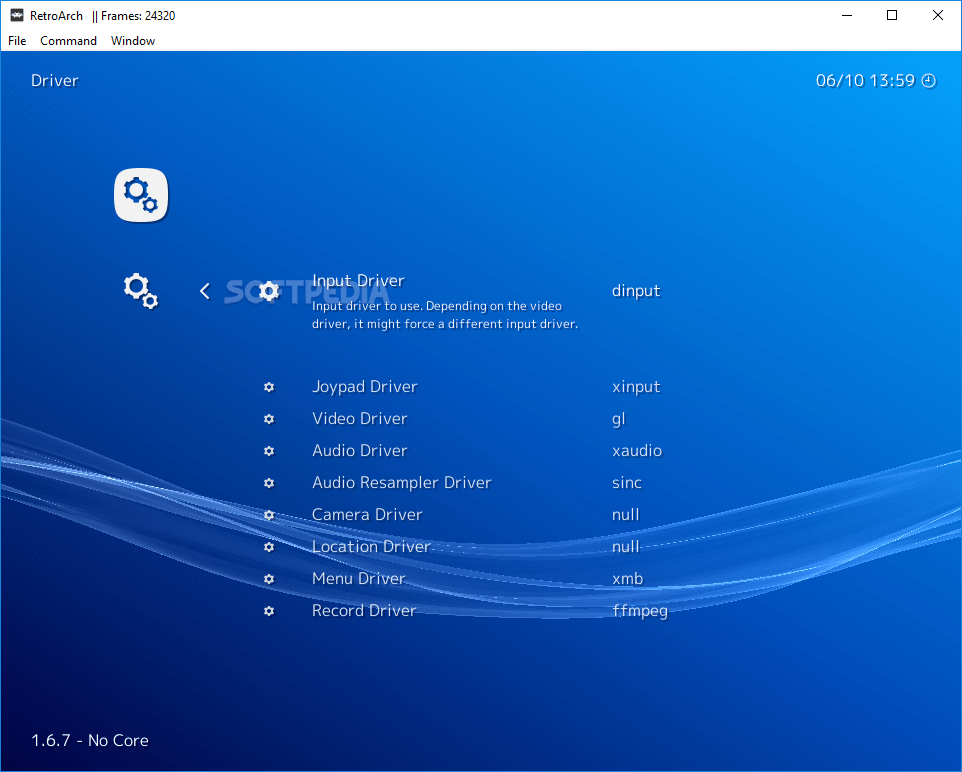The width and height of the screenshot is (962, 772).
Task: Click the gear icon beside Joypad Driver
Action: [269, 387]
